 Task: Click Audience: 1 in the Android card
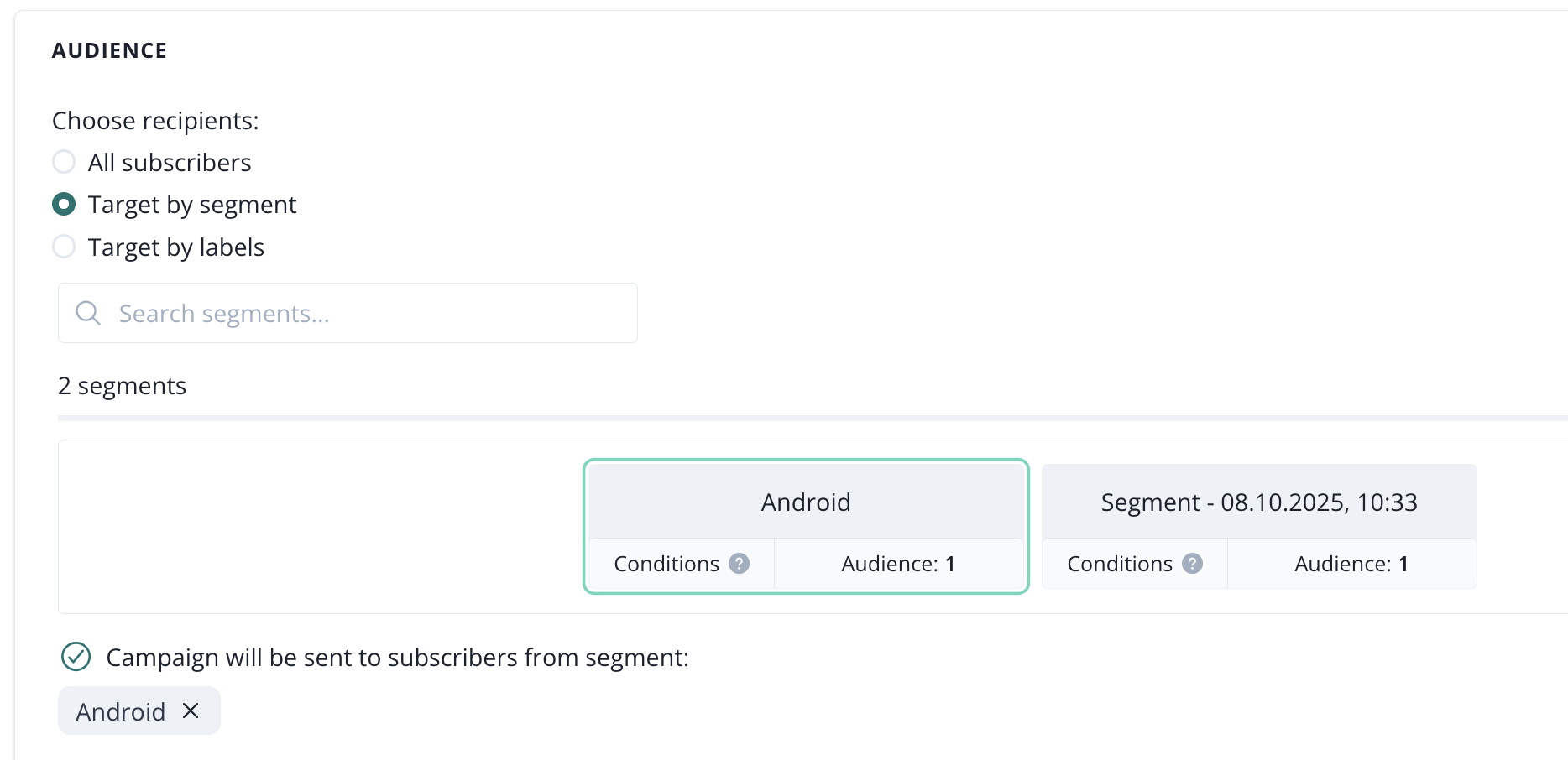click(898, 564)
